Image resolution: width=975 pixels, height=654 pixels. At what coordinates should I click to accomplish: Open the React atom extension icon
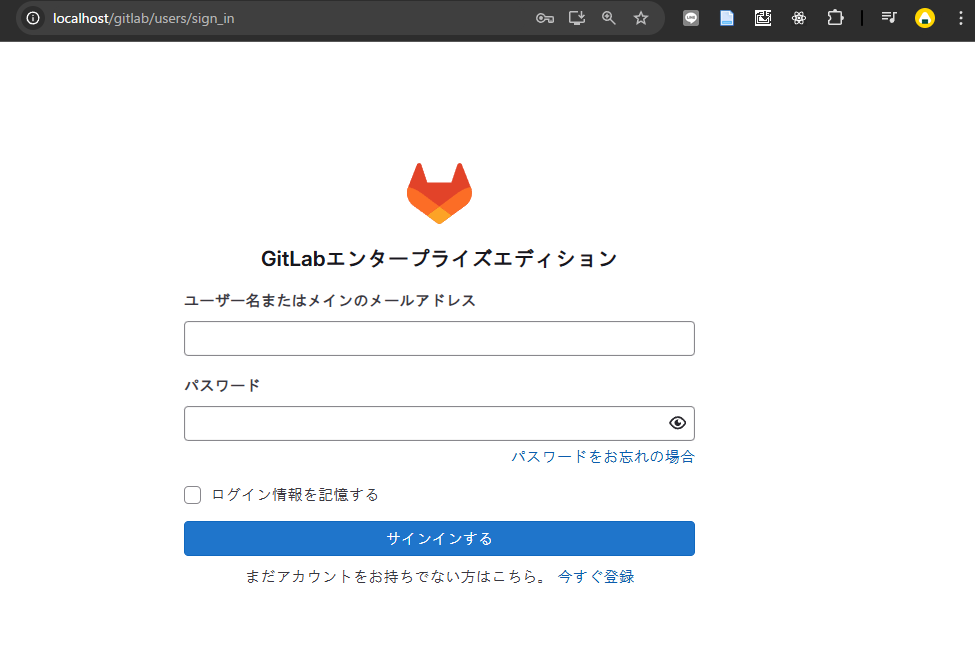click(799, 18)
